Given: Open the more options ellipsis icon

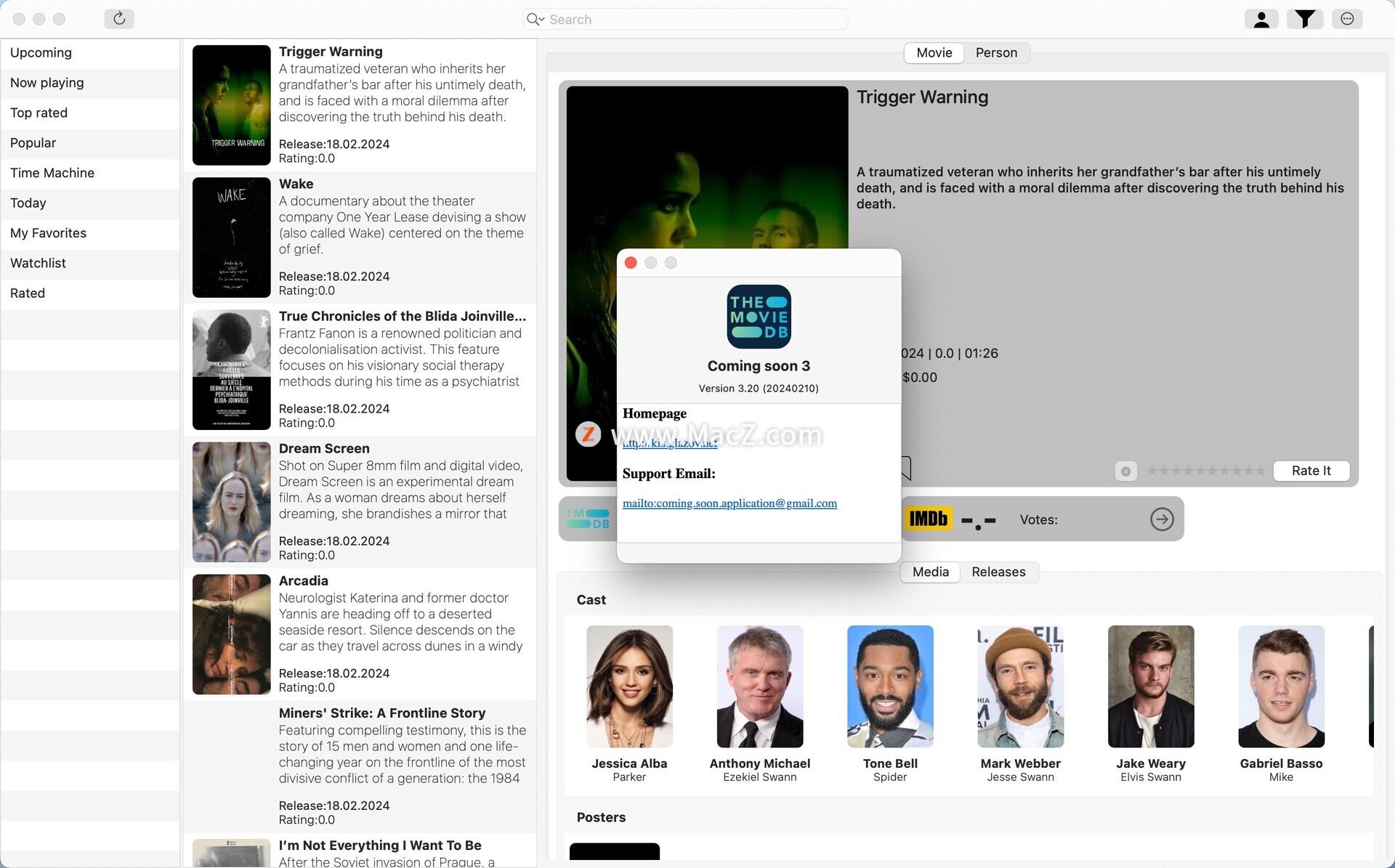Looking at the screenshot, I should tap(1347, 19).
